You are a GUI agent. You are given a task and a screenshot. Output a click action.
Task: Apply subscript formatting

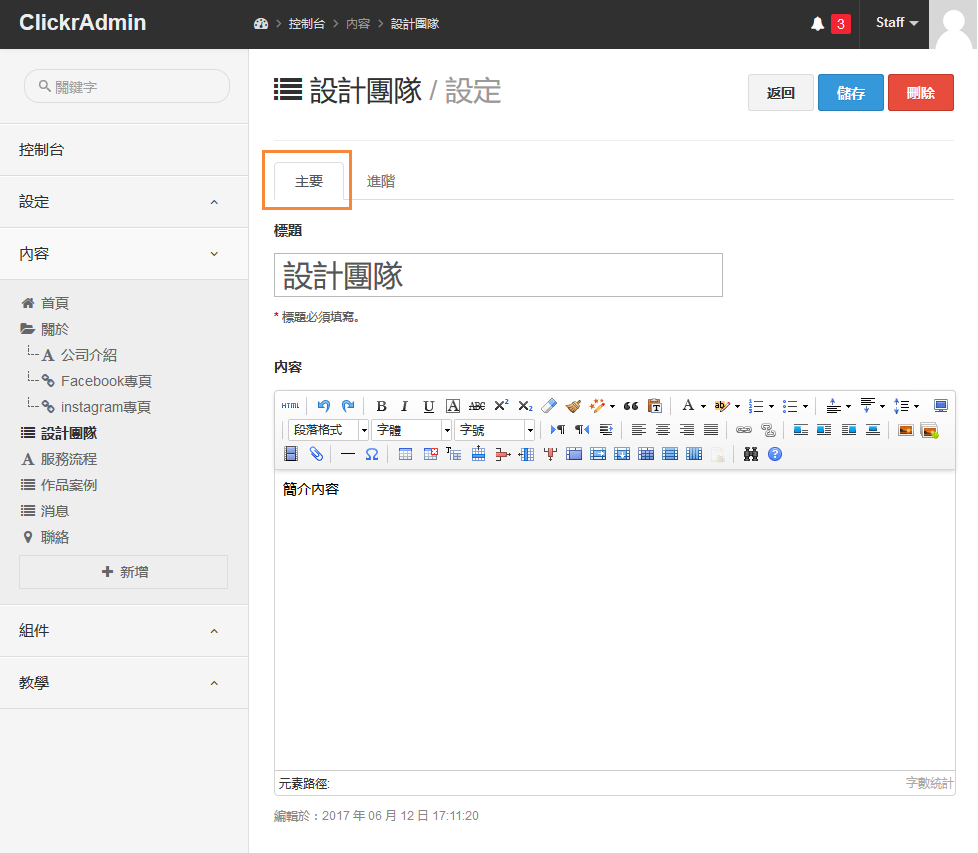coord(525,407)
